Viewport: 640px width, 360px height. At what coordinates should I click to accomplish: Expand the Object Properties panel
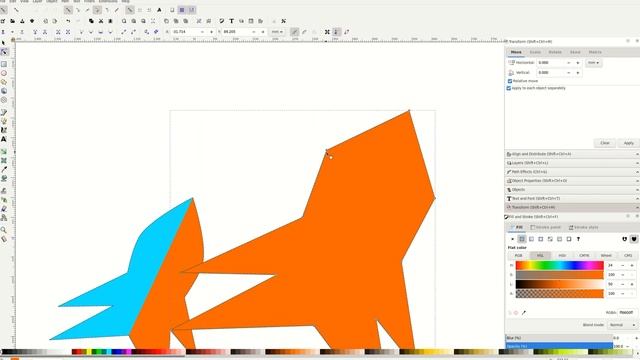click(x=572, y=181)
